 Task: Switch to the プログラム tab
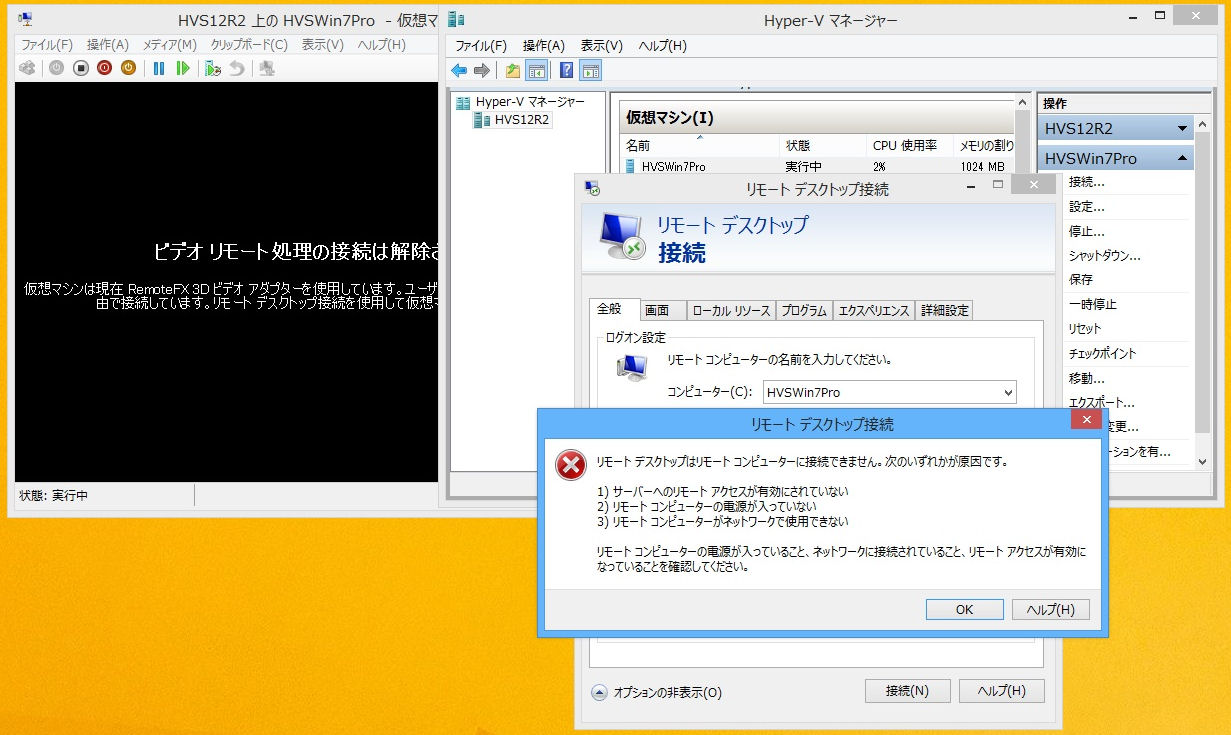click(804, 310)
